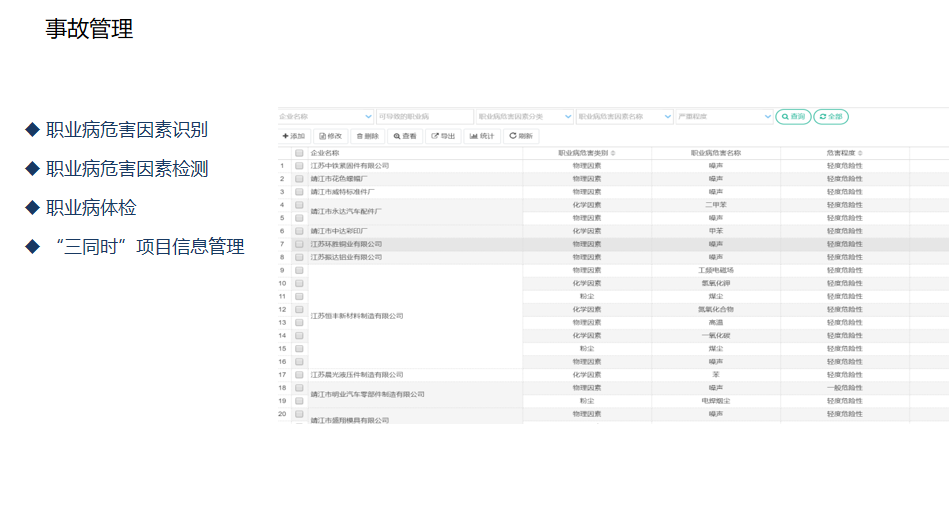Click the 添加 (add) toolbar button

294,136
